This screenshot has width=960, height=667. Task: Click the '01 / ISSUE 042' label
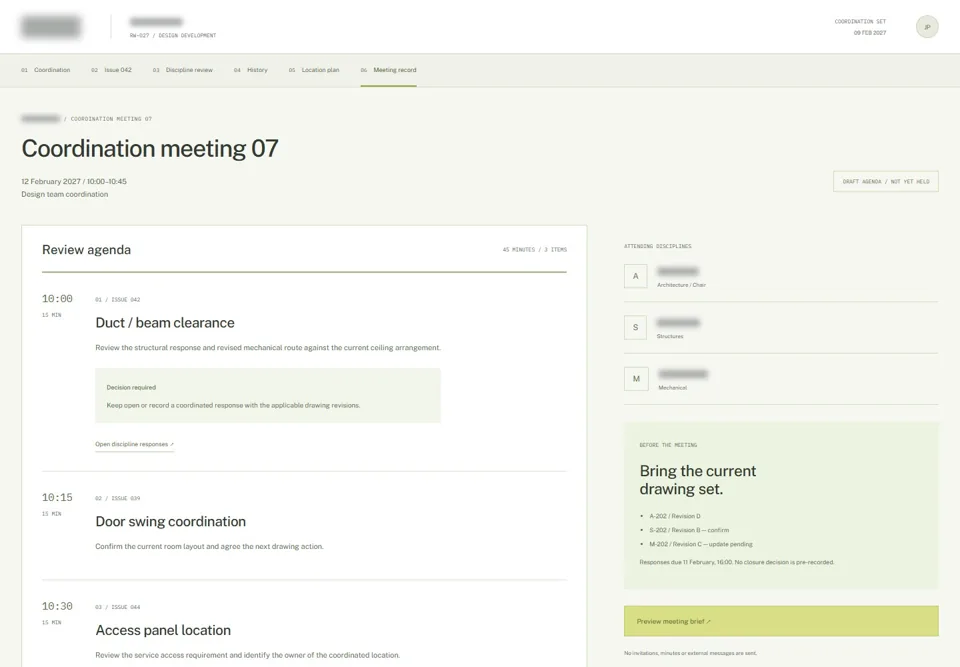(118, 300)
